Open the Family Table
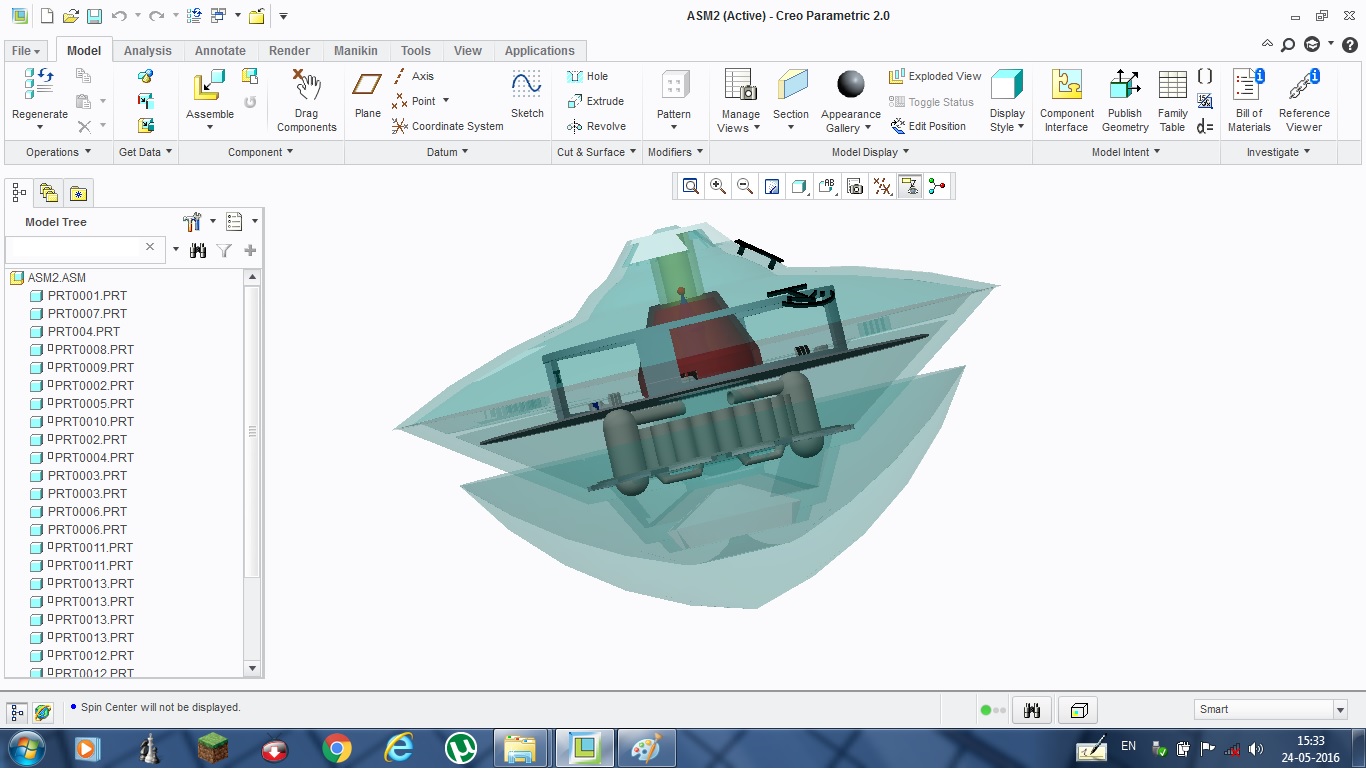Image resolution: width=1366 pixels, height=770 pixels. point(1172,100)
